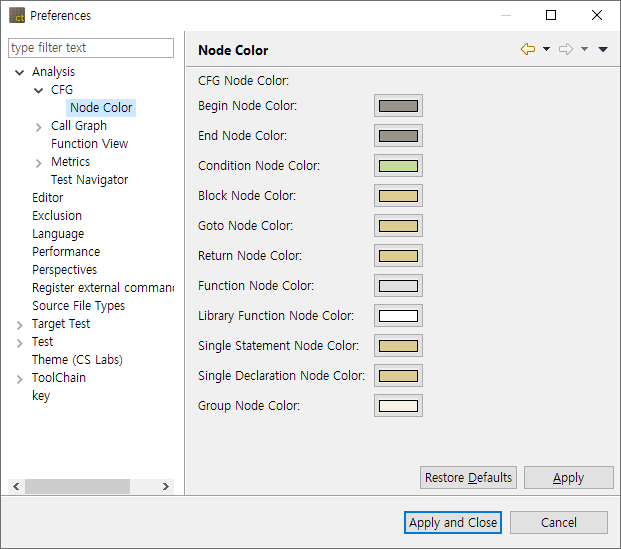Expand the ToolChain tree node

[x=20, y=378]
